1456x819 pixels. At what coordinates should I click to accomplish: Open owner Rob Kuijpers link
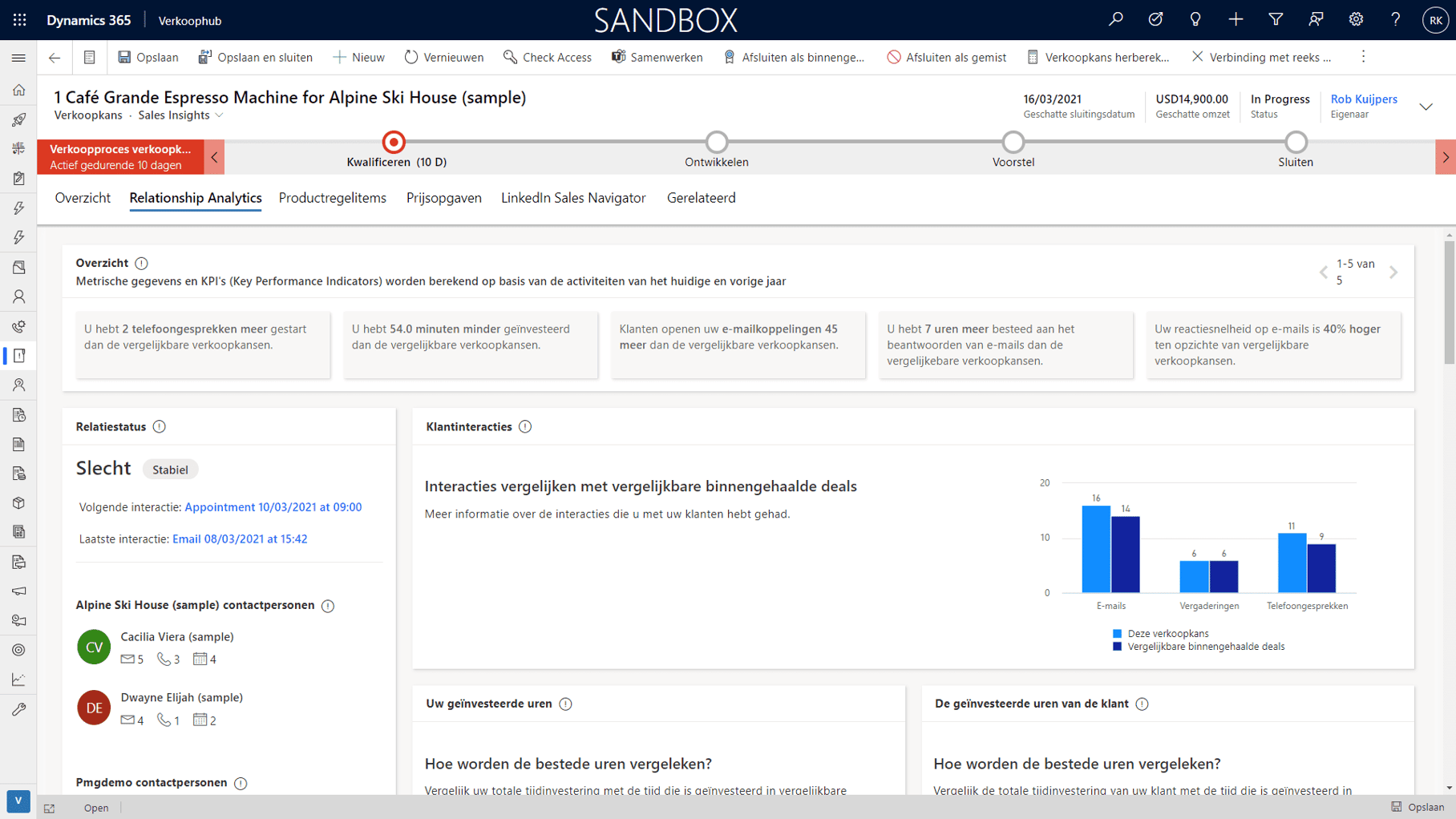click(x=1364, y=99)
